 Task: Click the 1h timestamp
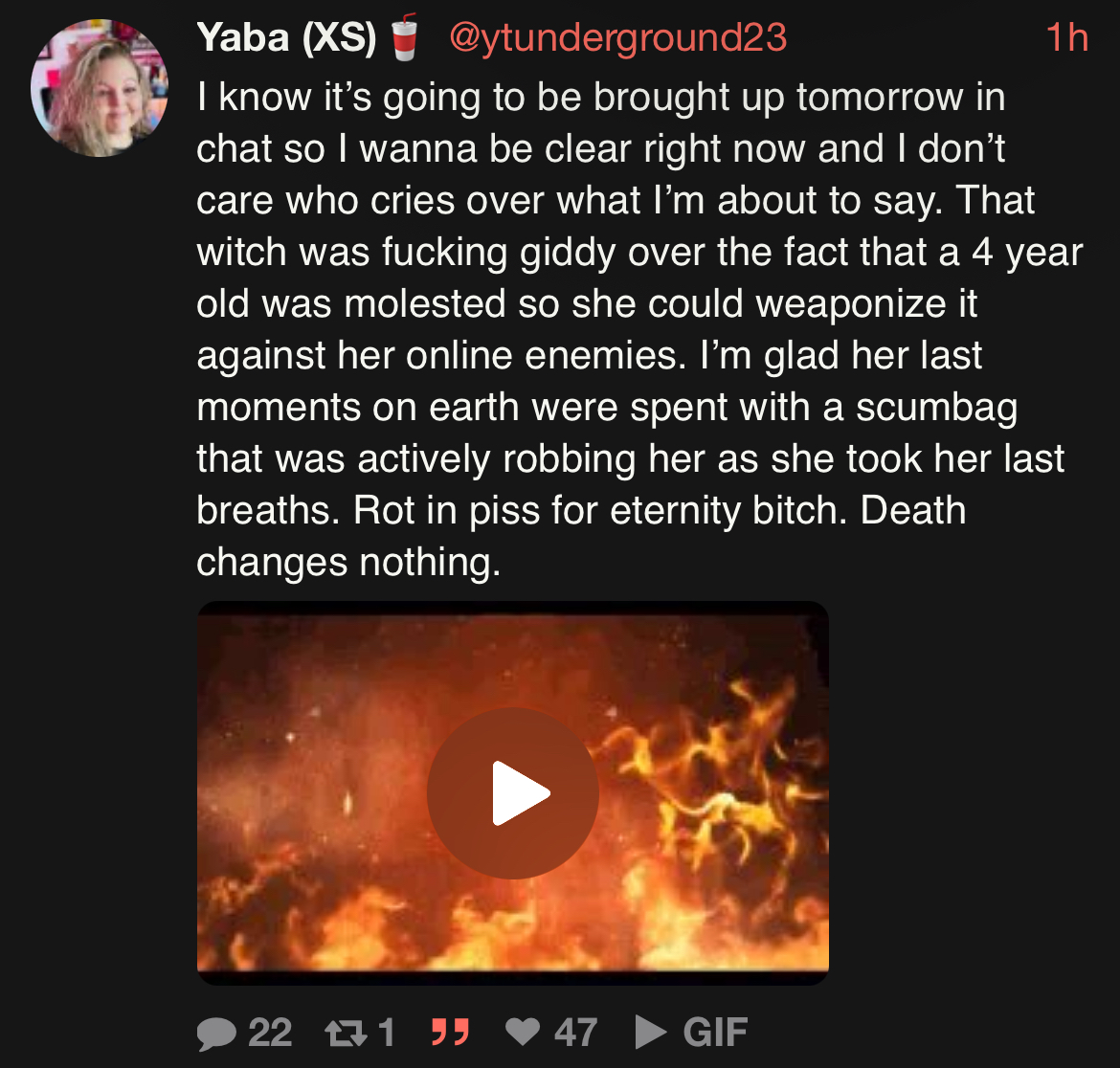(x=1067, y=37)
